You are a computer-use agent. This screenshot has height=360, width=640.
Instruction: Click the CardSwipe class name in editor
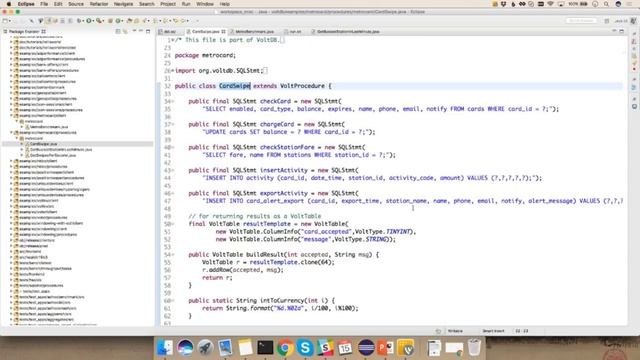pos(234,86)
